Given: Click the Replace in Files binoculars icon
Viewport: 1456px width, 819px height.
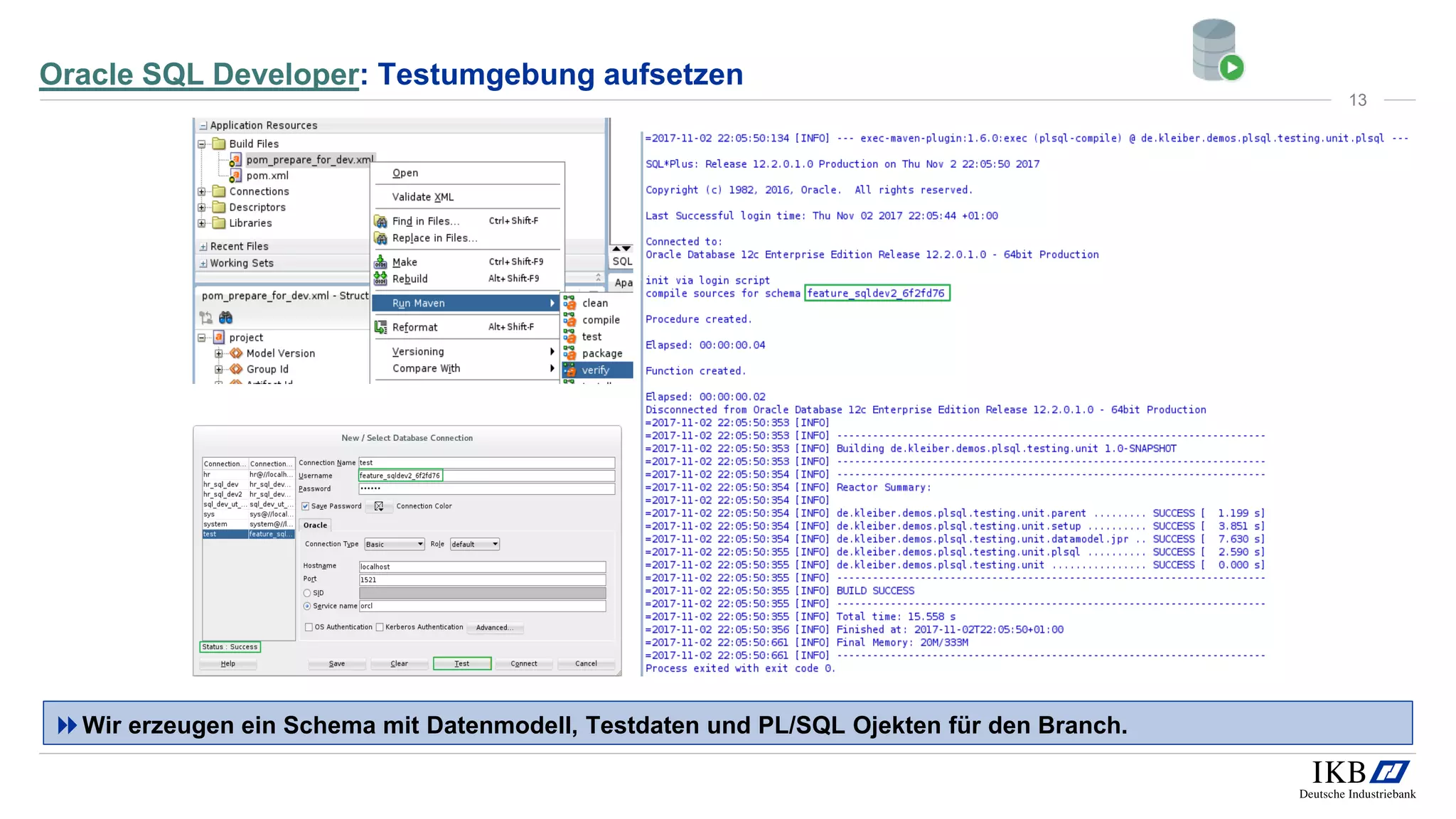Looking at the screenshot, I should tap(381, 238).
